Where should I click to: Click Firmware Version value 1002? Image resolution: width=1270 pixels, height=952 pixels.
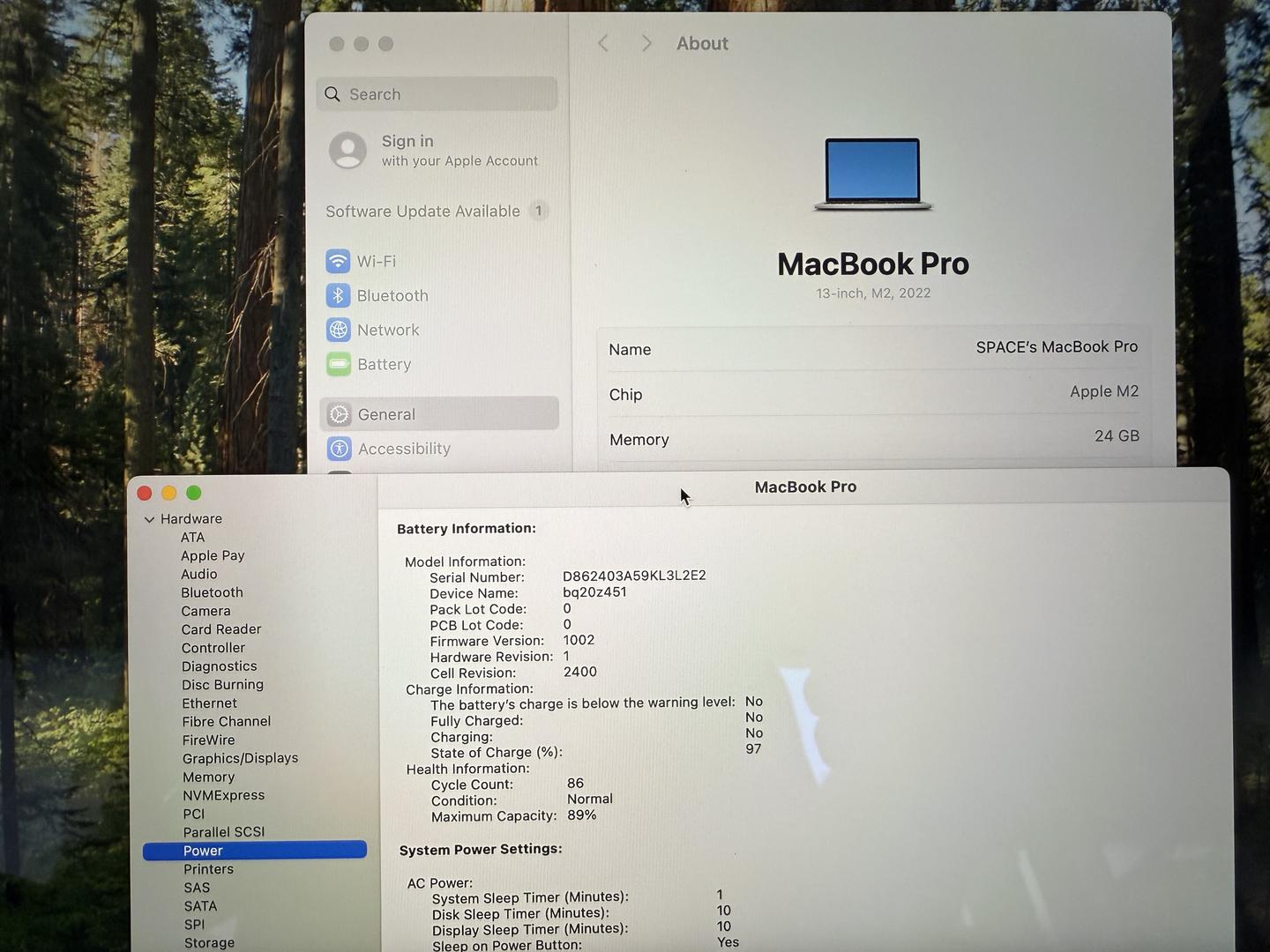(x=579, y=640)
